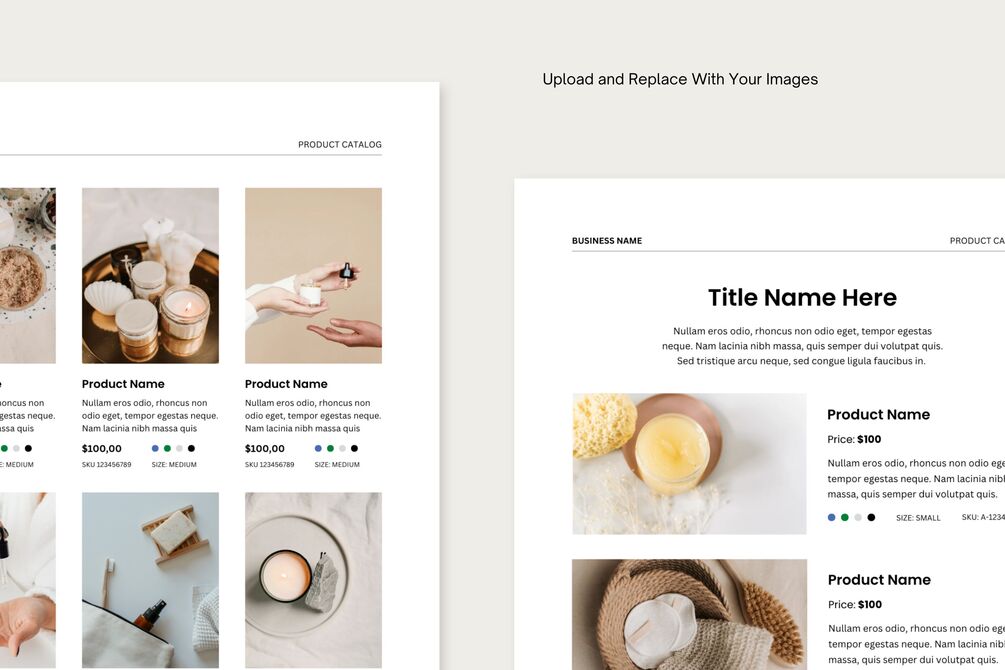Viewport: 1005px width, 670px height.
Task: Click the candle tray product image
Action: 150,276
